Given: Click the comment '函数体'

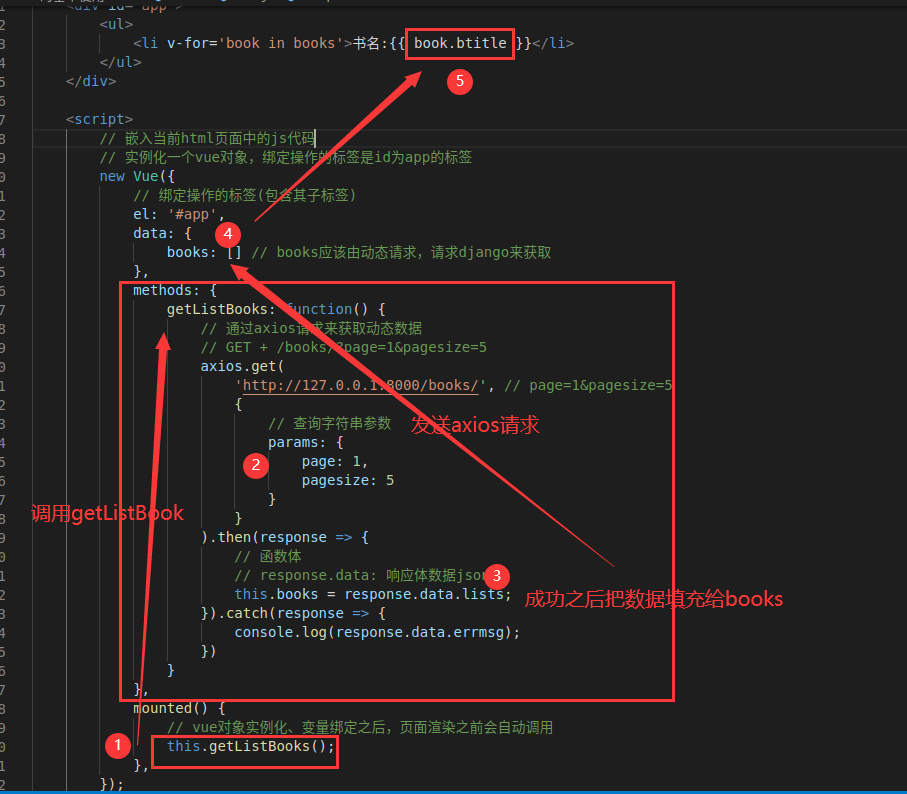Looking at the screenshot, I should (x=268, y=556).
